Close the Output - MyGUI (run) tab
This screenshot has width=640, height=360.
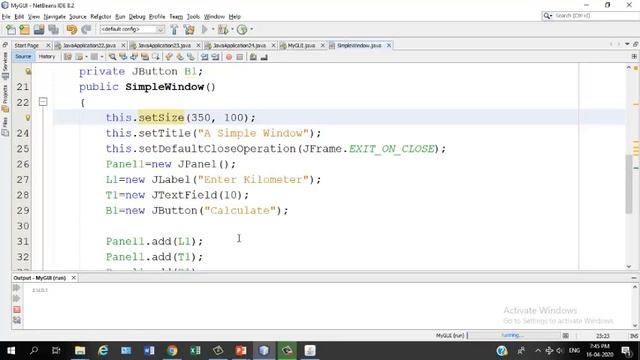[x=73, y=278]
